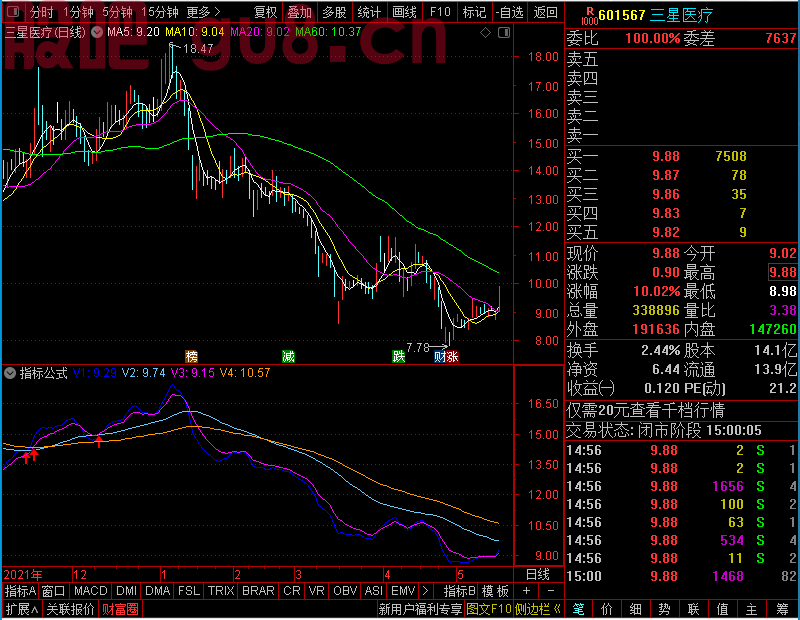
Task: Select the 笔 tick trades tab
Action: pyautogui.click(x=578, y=609)
